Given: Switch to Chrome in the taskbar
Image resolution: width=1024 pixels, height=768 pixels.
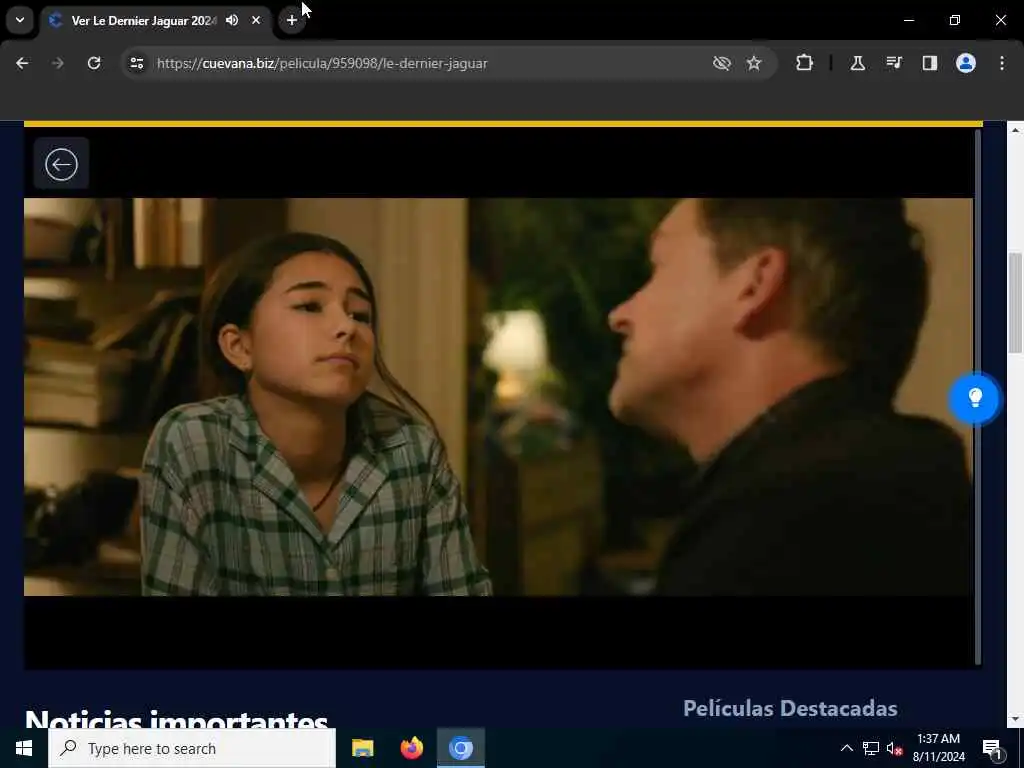Looking at the screenshot, I should coord(460,748).
